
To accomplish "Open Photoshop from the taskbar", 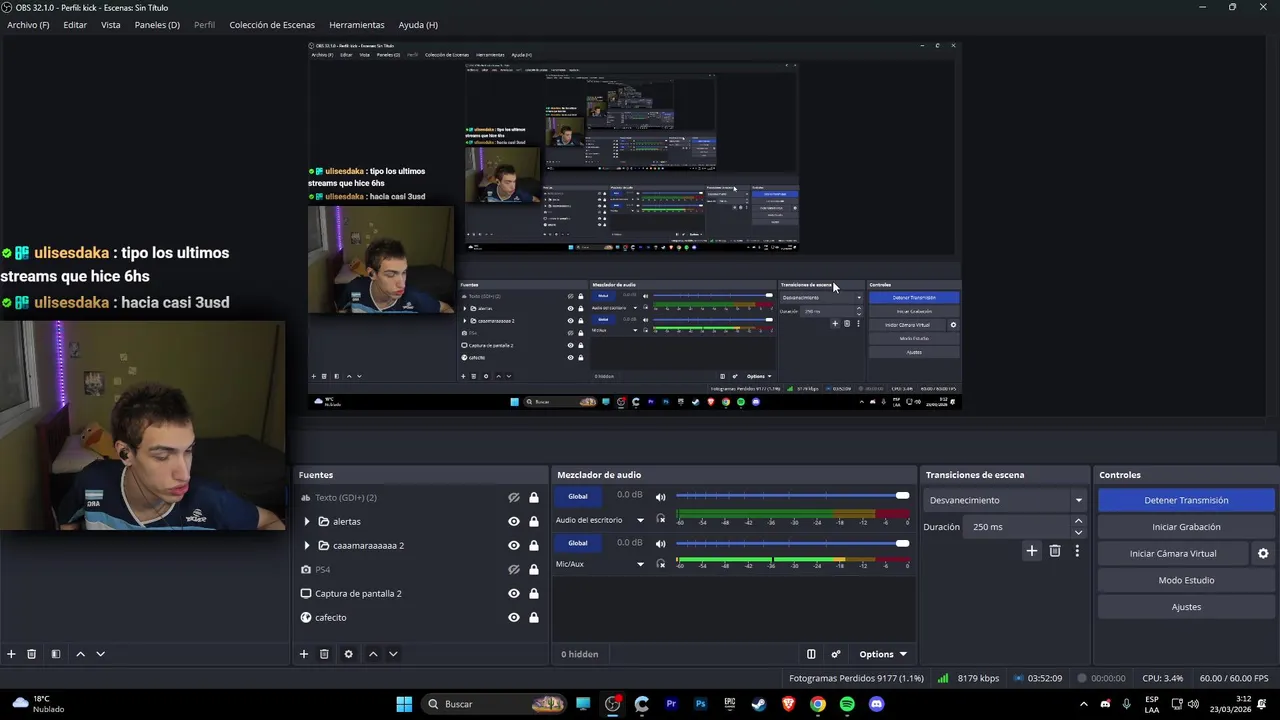I will 700,704.
